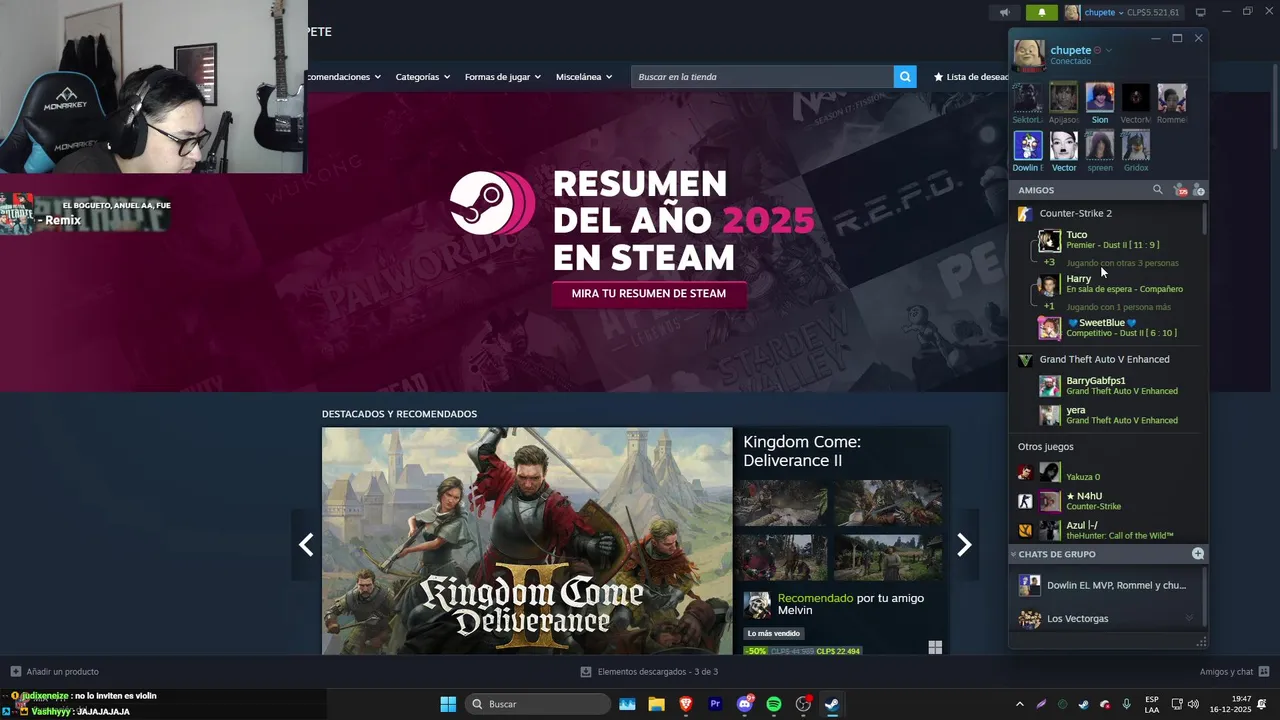Click the Amigos y chat icon
The width and height of the screenshot is (1280, 720).
coord(1264,672)
